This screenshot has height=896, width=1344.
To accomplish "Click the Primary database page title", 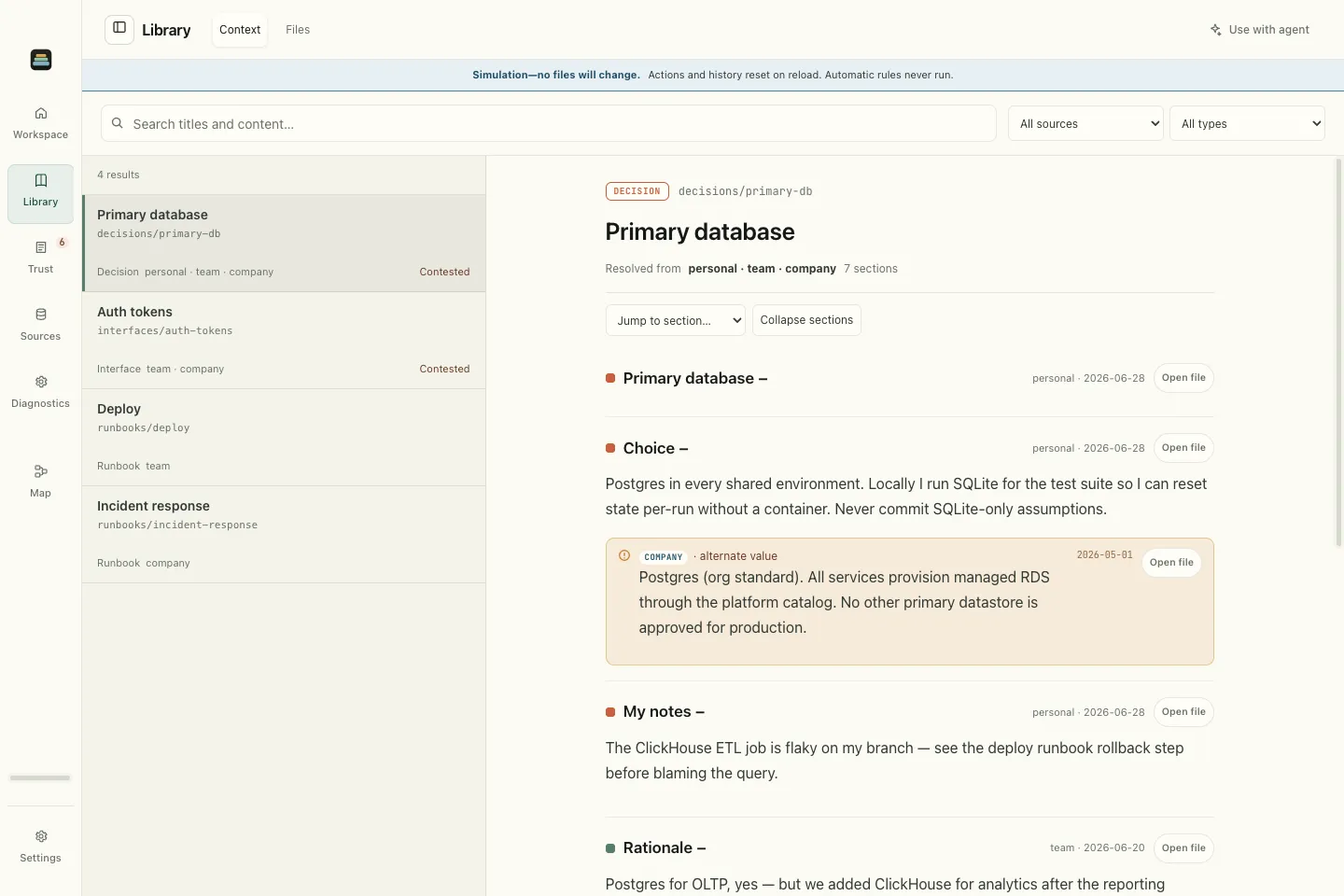I will click(700, 231).
